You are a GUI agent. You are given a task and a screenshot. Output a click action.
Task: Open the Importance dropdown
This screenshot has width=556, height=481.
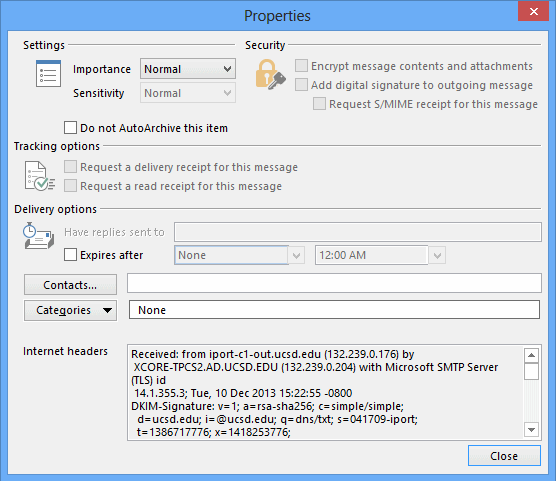pos(188,69)
